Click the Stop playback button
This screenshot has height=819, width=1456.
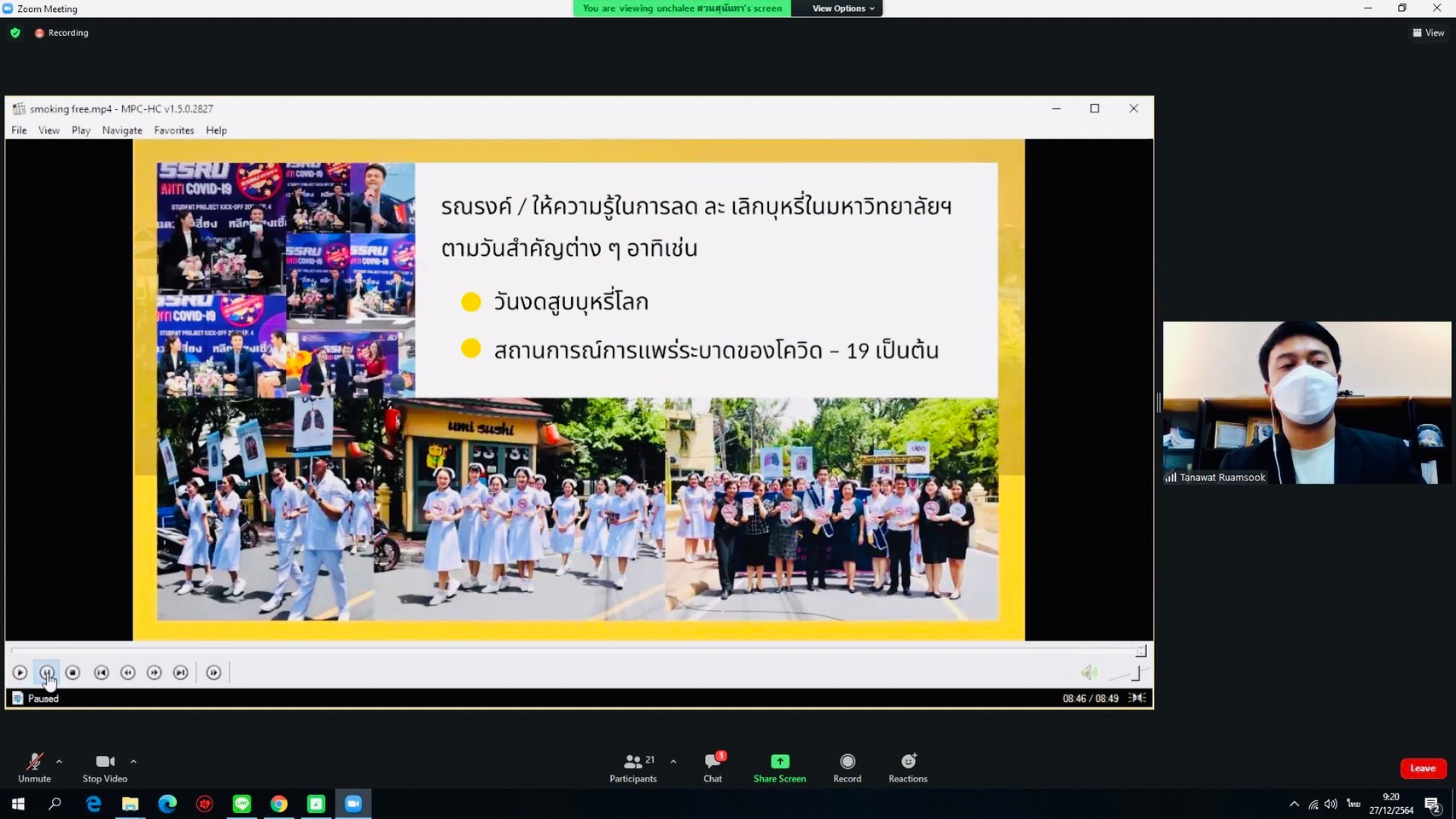coord(73,673)
